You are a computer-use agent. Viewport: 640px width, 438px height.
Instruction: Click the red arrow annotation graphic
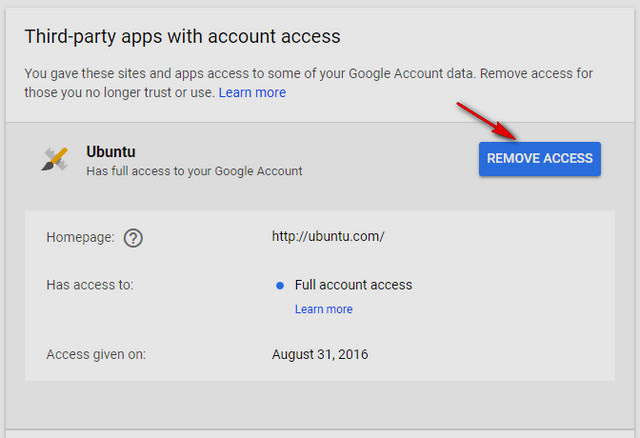[487, 121]
